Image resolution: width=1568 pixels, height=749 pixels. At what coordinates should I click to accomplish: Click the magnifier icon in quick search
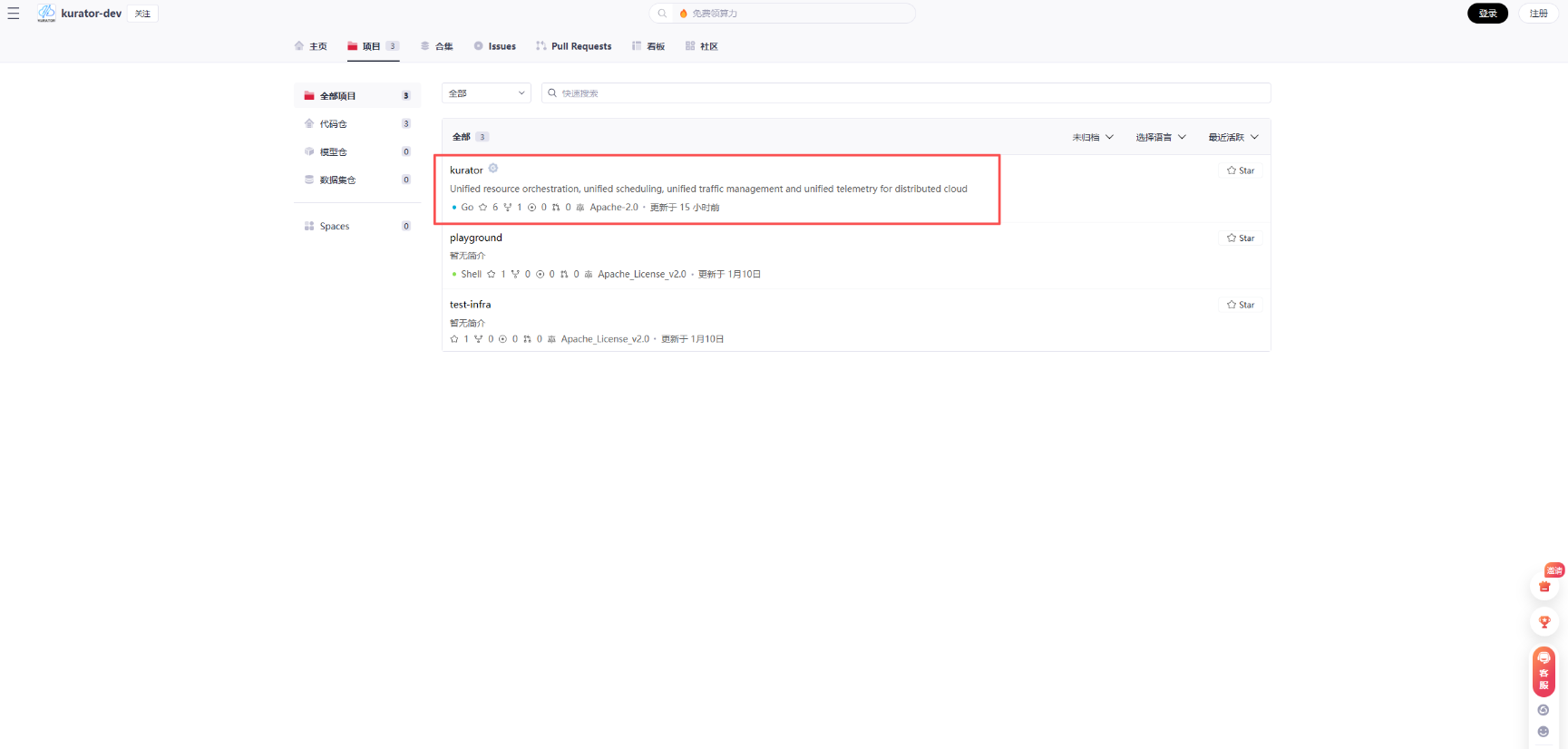[552, 92]
